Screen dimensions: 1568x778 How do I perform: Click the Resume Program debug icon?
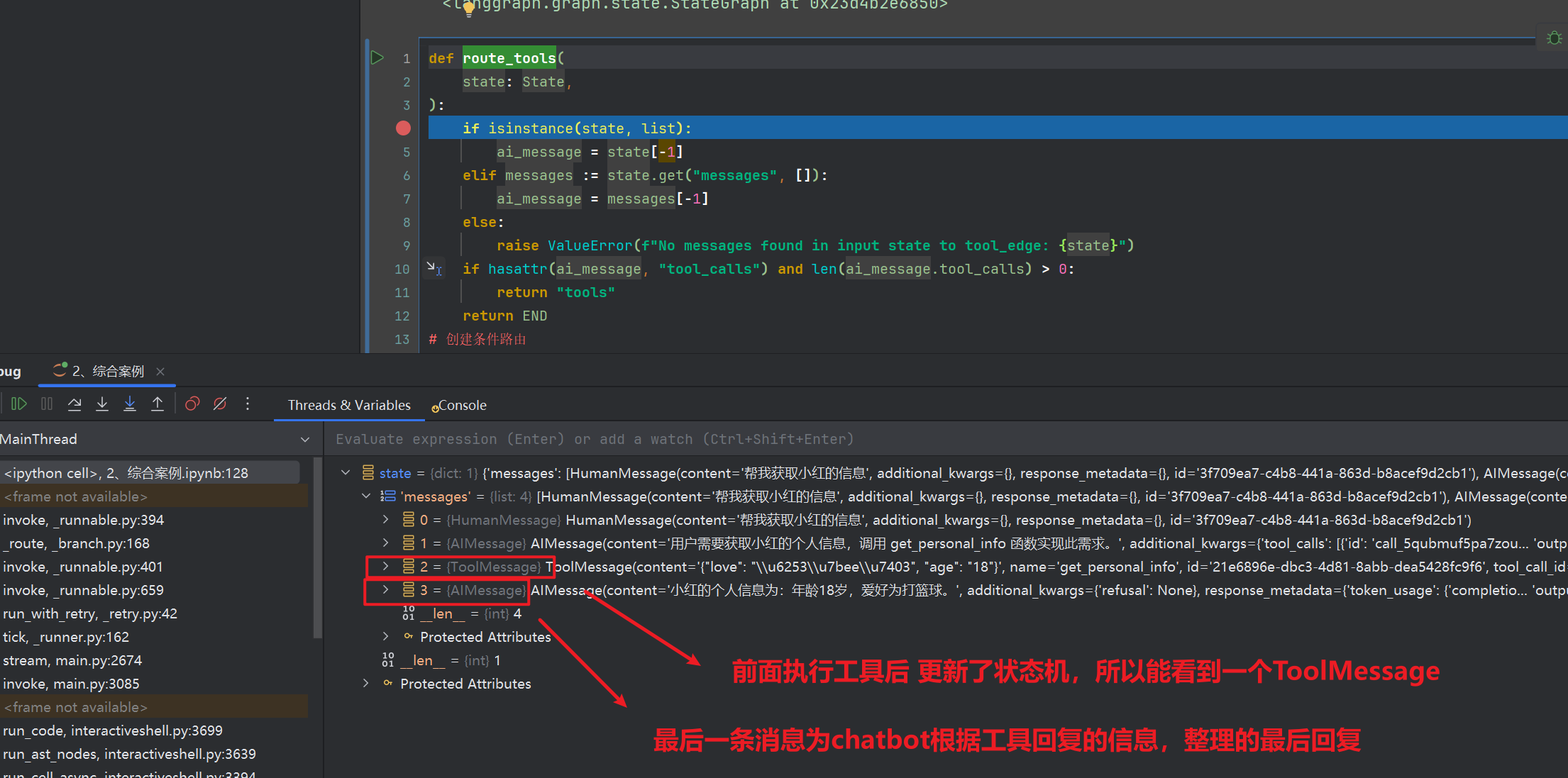point(19,404)
